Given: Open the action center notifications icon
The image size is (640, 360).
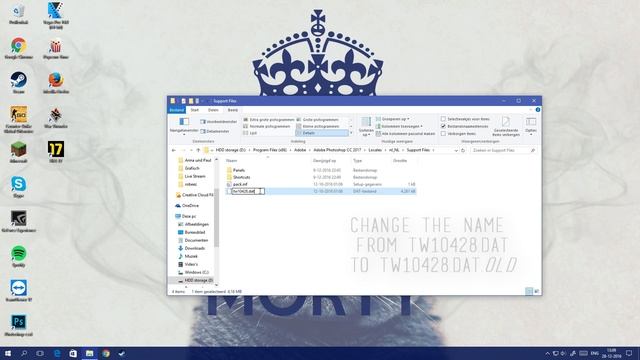Looking at the screenshot, I should pyautogui.click(x=629, y=353).
